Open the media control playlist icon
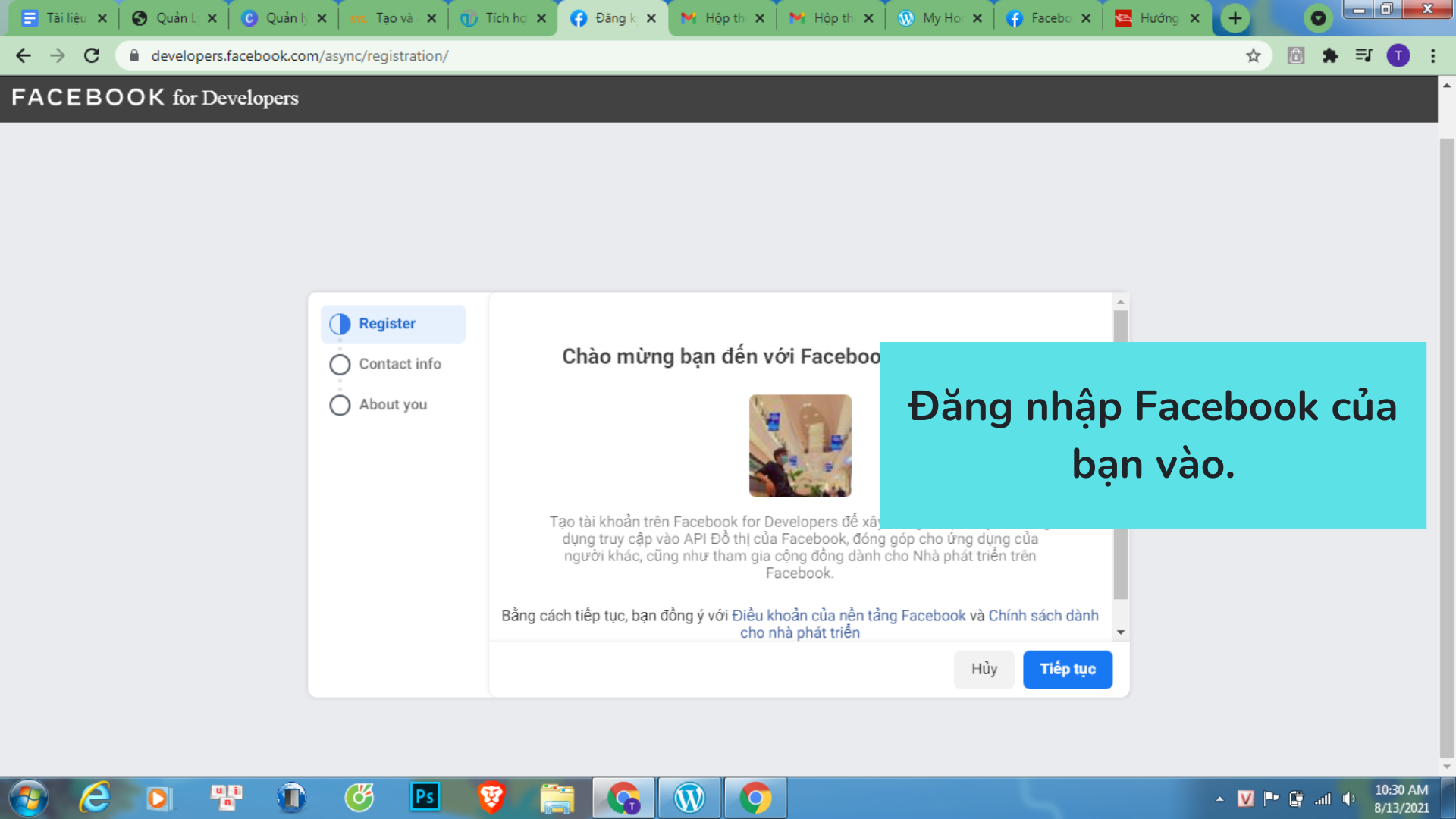 point(1364,55)
